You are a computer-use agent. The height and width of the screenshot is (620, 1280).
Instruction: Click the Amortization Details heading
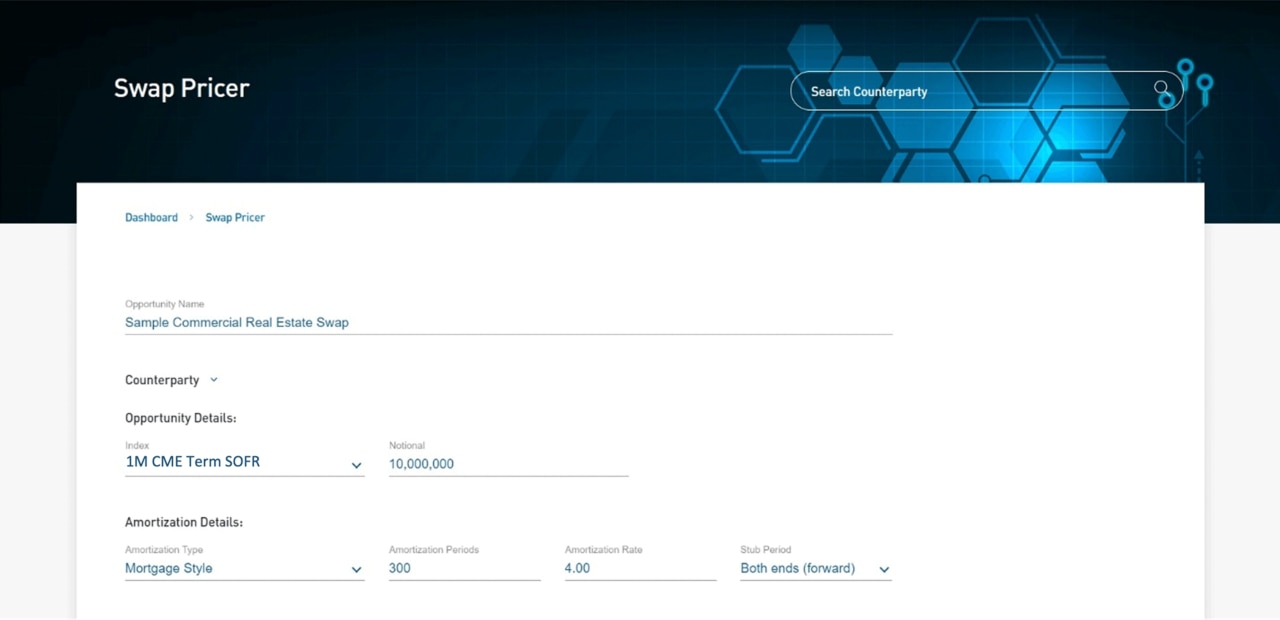click(184, 522)
